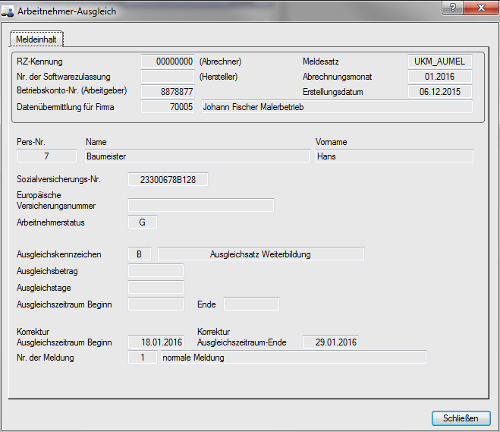Click the empty Ausgleichszeitraum Ende field
The width and height of the screenshot is (500, 432).
[251, 304]
